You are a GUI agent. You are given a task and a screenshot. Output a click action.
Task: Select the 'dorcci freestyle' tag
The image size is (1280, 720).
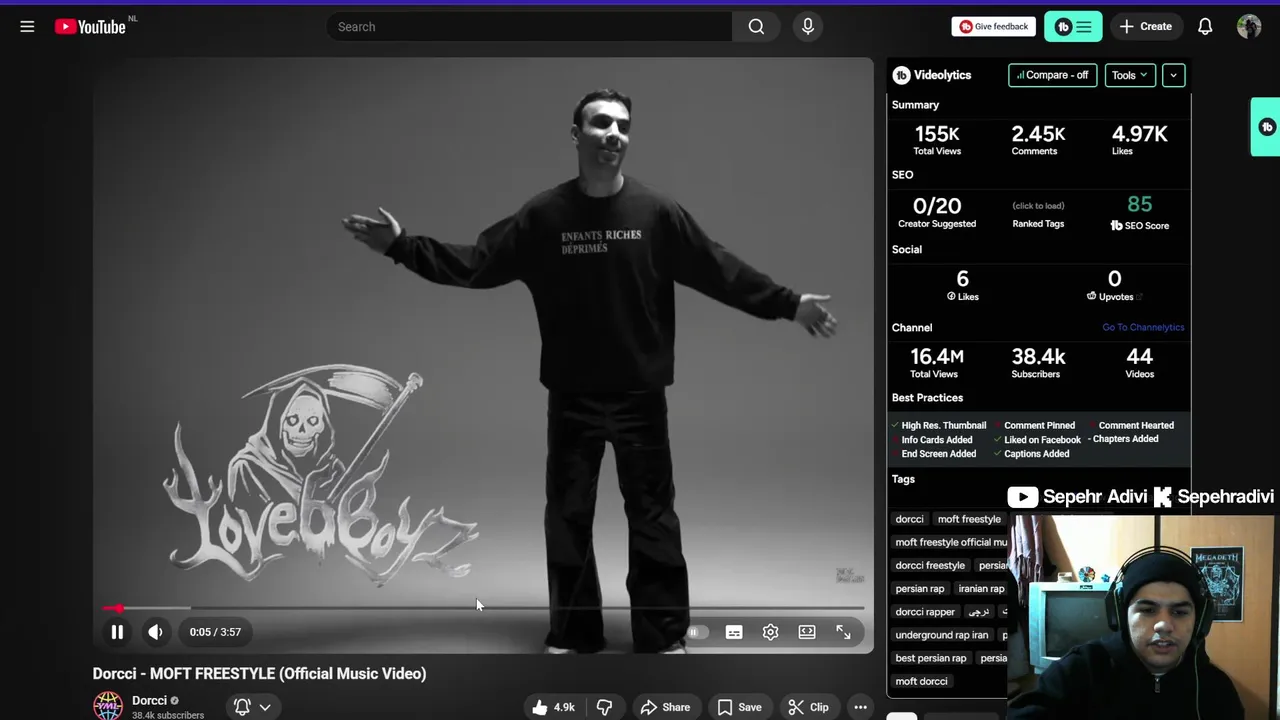pyautogui.click(x=930, y=565)
